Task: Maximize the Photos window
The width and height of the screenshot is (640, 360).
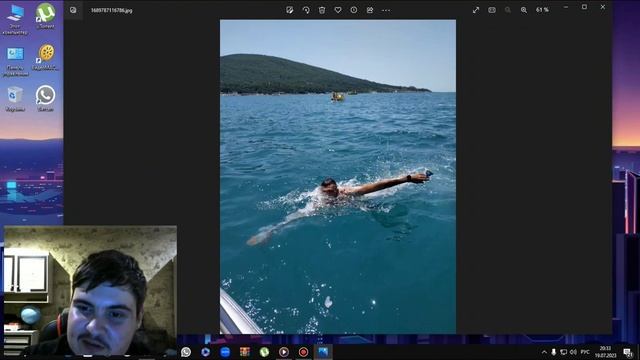Action: pos(584,7)
